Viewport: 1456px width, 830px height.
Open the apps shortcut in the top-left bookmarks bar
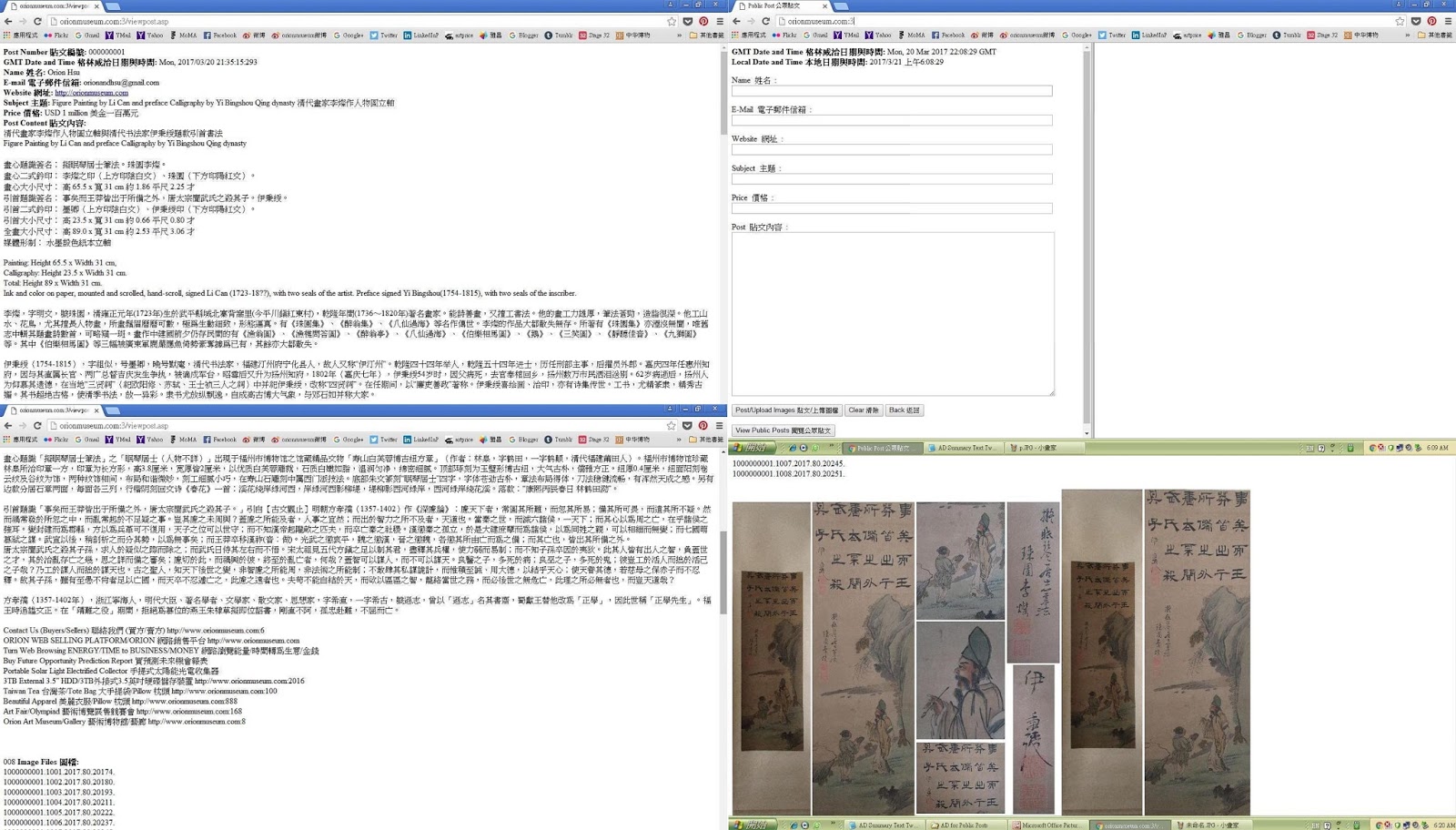click(21, 35)
